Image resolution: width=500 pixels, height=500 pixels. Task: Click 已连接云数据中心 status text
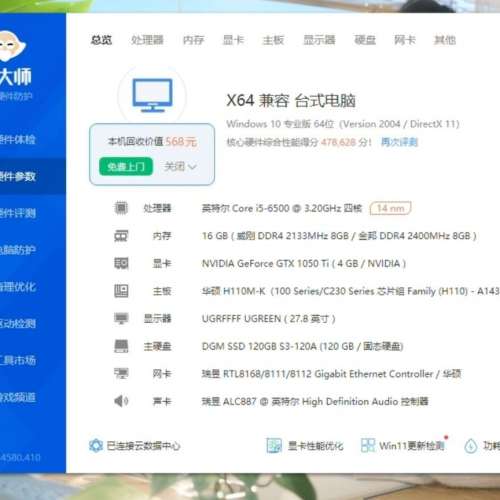coord(143,446)
